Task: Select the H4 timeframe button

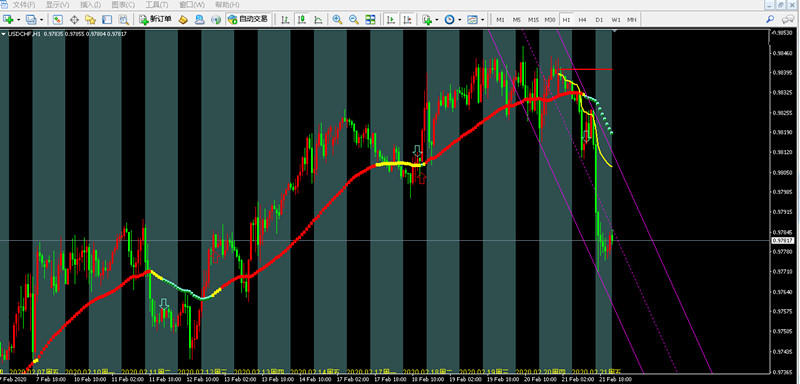Action: coord(583,19)
